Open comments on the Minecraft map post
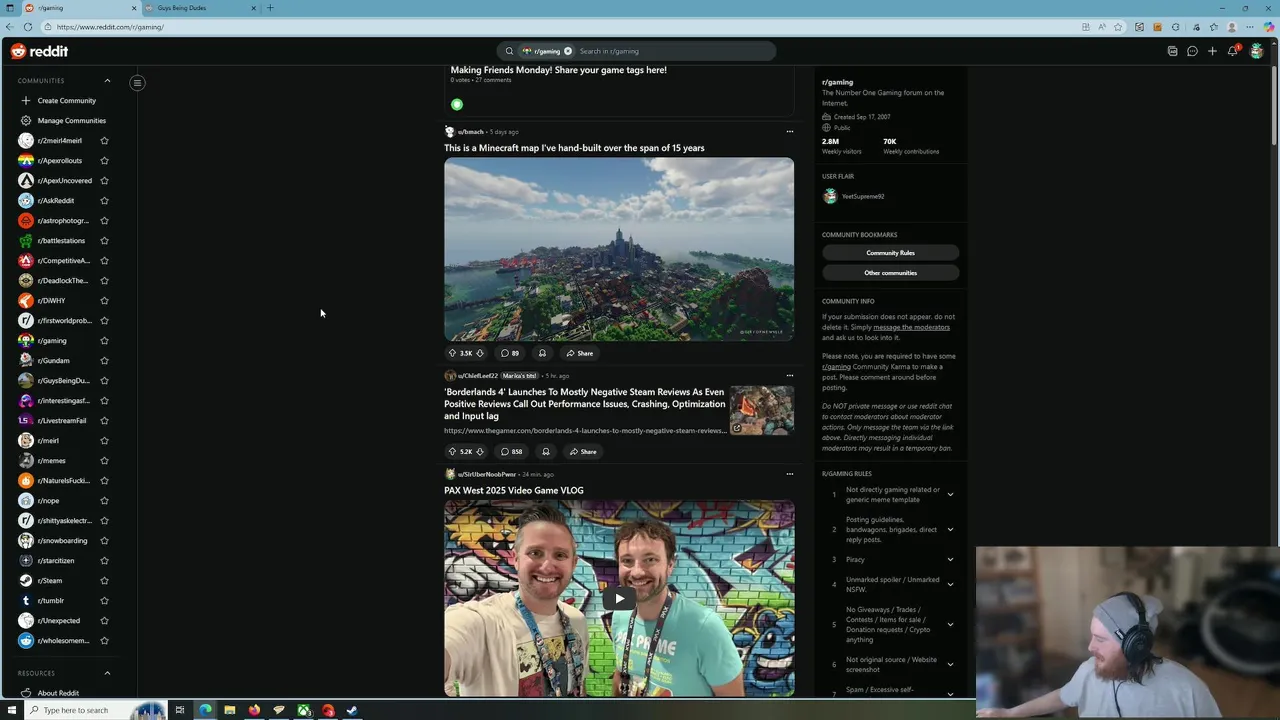The width and height of the screenshot is (1280, 720). pyautogui.click(x=510, y=353)
